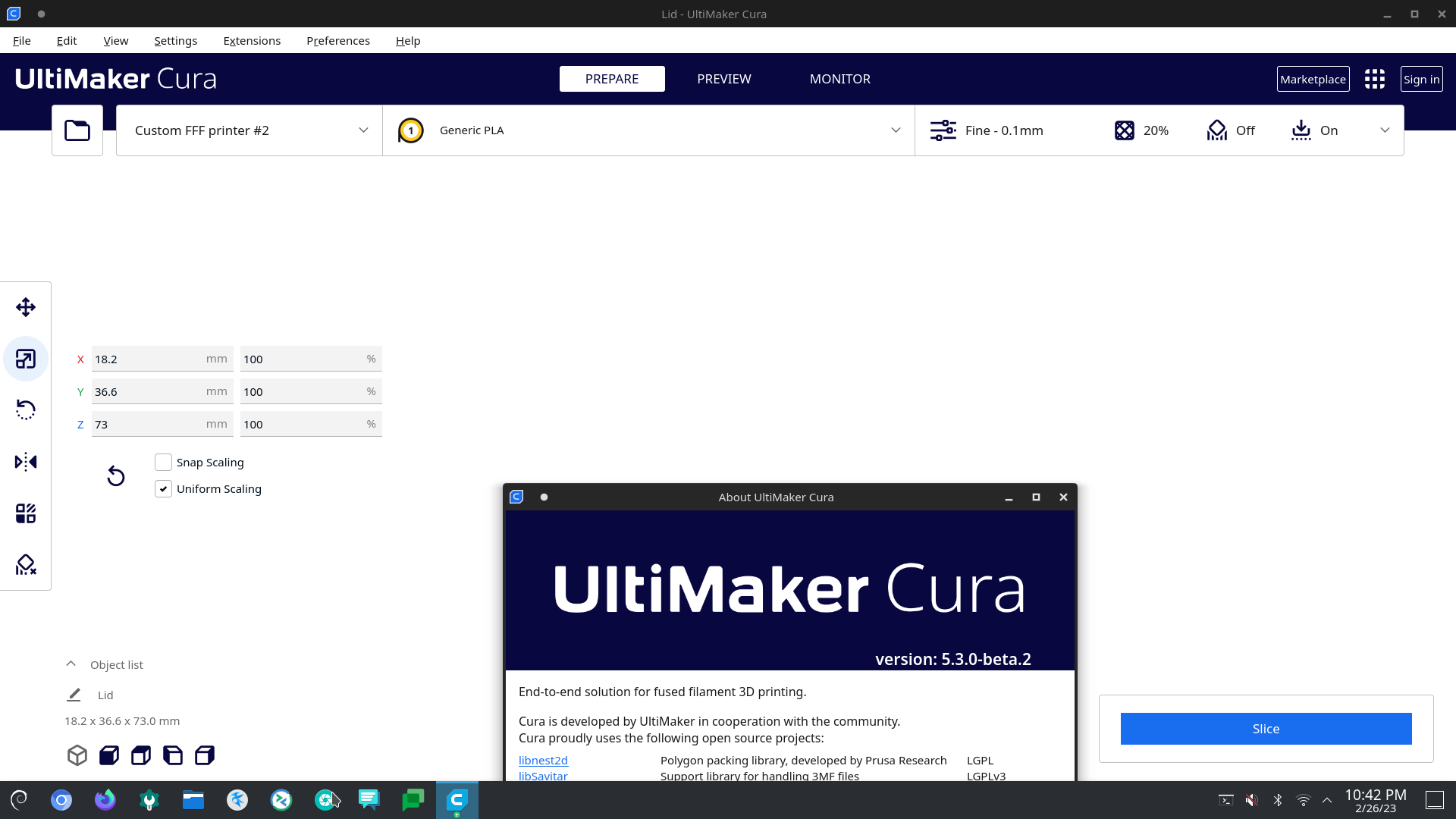Switch camera to front view cube icon

pyautogui.click(x=108, y=755)
